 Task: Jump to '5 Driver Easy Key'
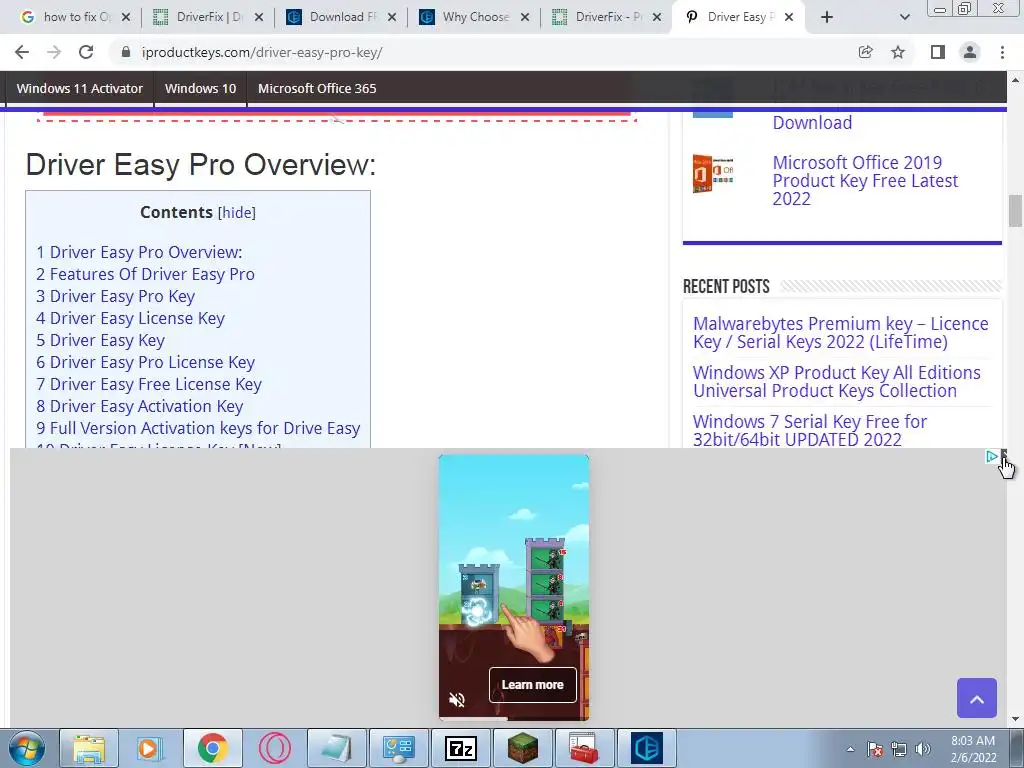click(101, 340)
